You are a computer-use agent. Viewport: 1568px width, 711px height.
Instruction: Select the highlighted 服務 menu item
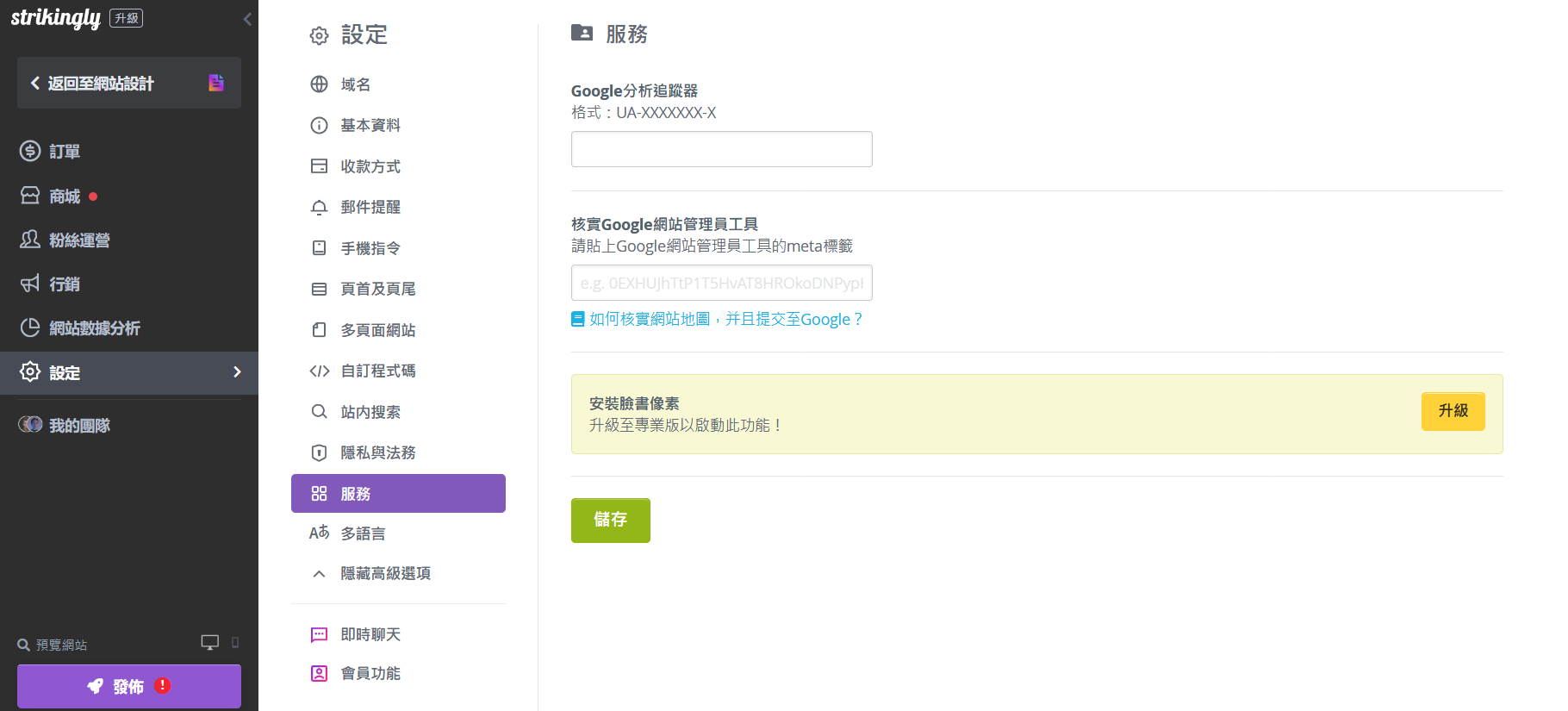tap(398, 493)
